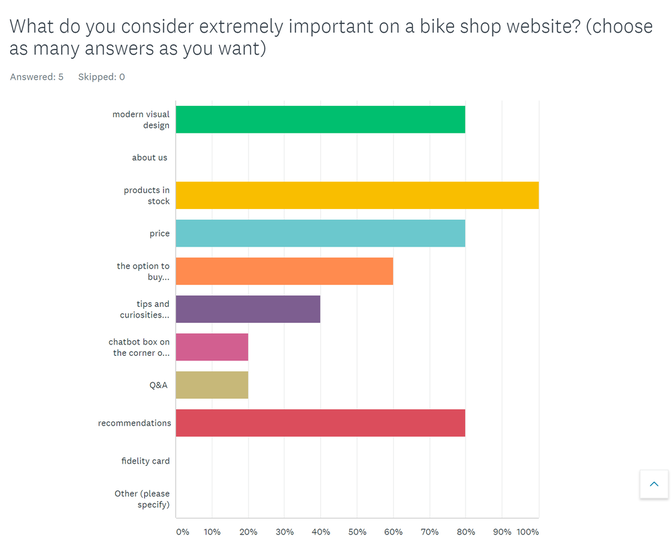The height and width of the screenshot is (536, 672).
Task: Click the 'Other (please specify)' label
Action: 142,499
